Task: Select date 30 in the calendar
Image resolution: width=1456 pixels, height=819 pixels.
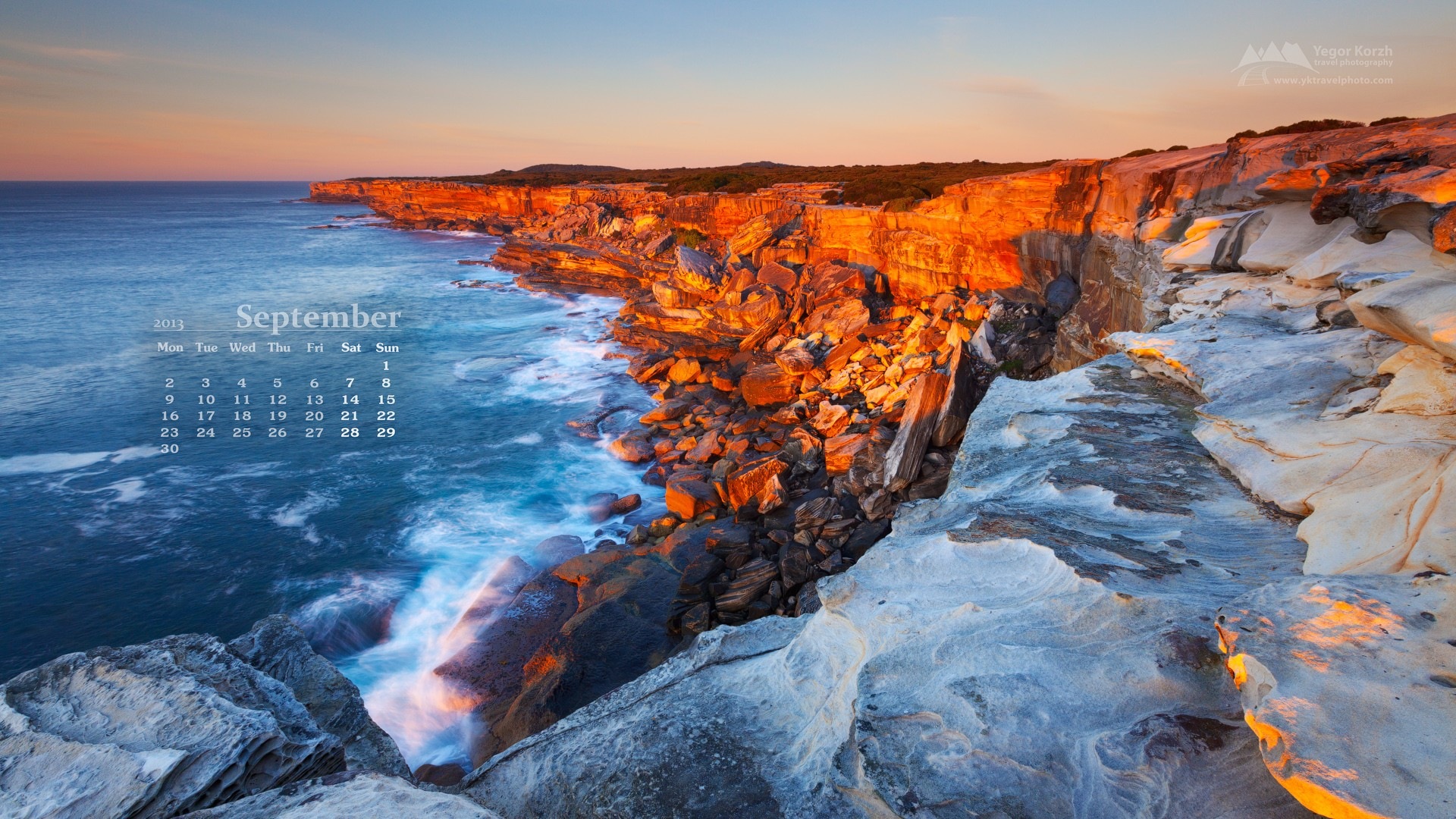Action: coord(170,449)
